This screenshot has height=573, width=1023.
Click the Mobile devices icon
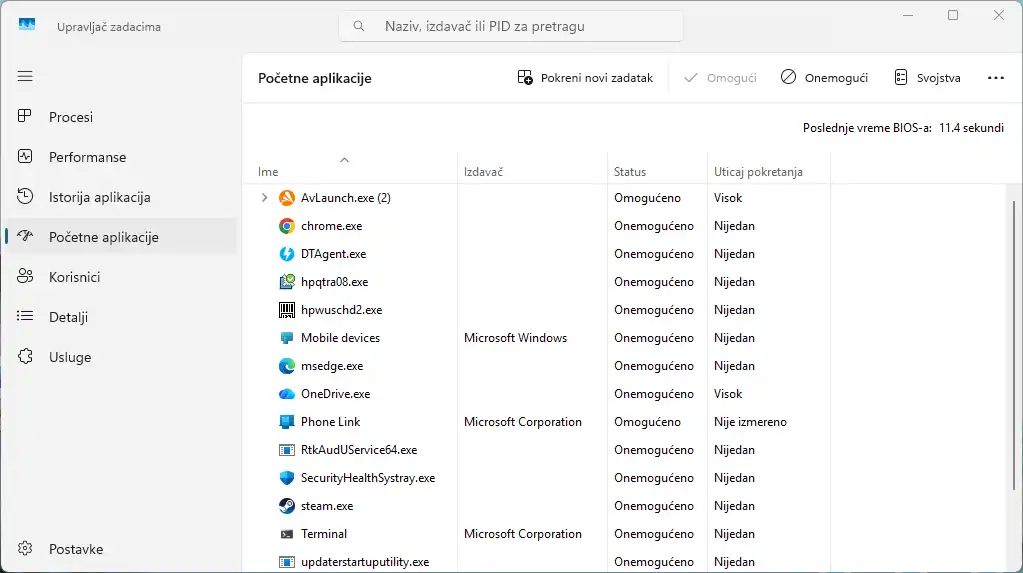tap(286, 338)
